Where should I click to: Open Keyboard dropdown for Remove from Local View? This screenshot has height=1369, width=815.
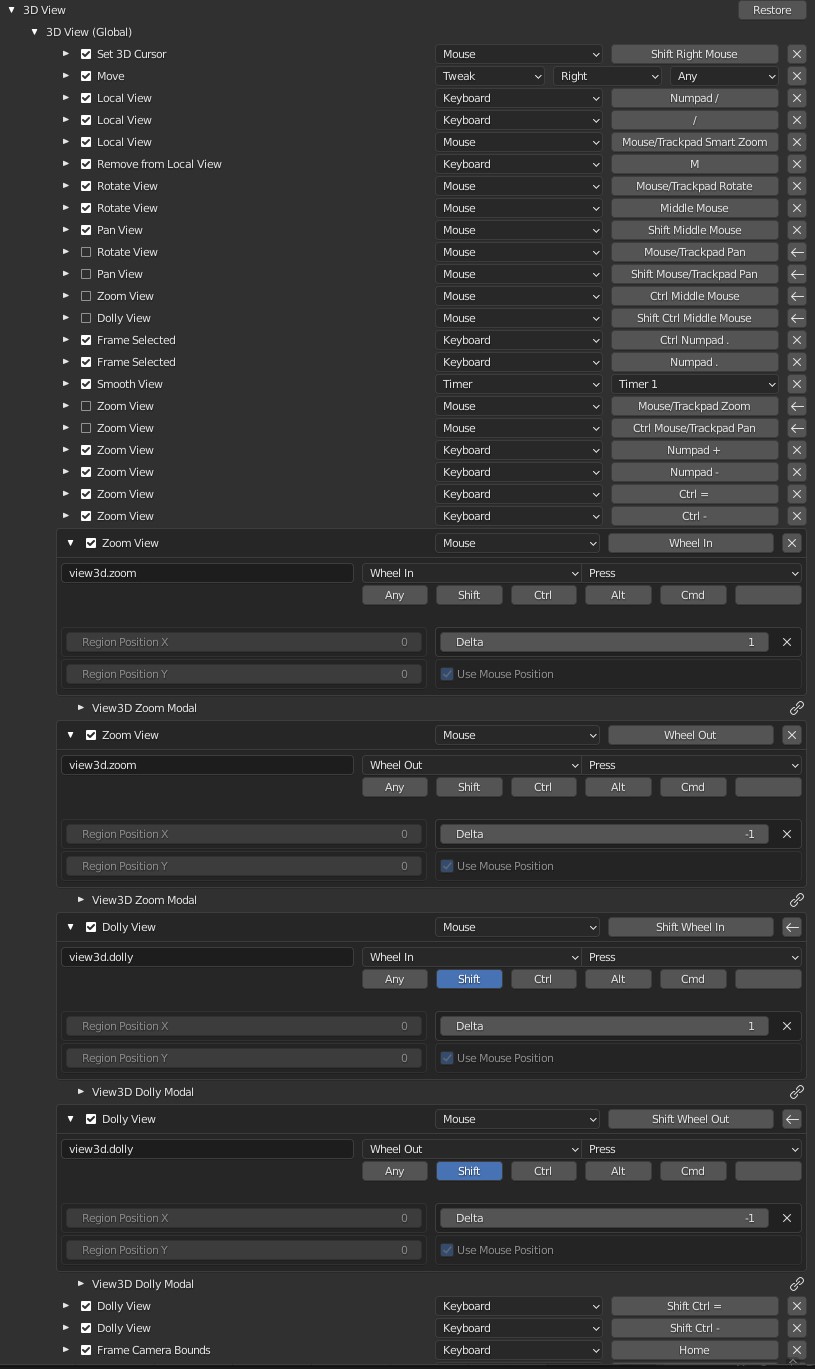(x=519, y=164)
